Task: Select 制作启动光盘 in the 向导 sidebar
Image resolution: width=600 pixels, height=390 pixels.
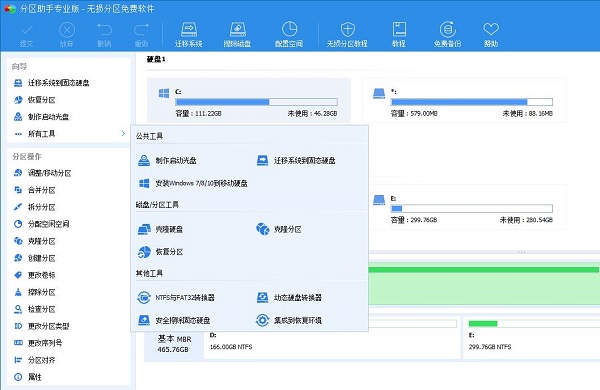Action: [x=41, y=117]
